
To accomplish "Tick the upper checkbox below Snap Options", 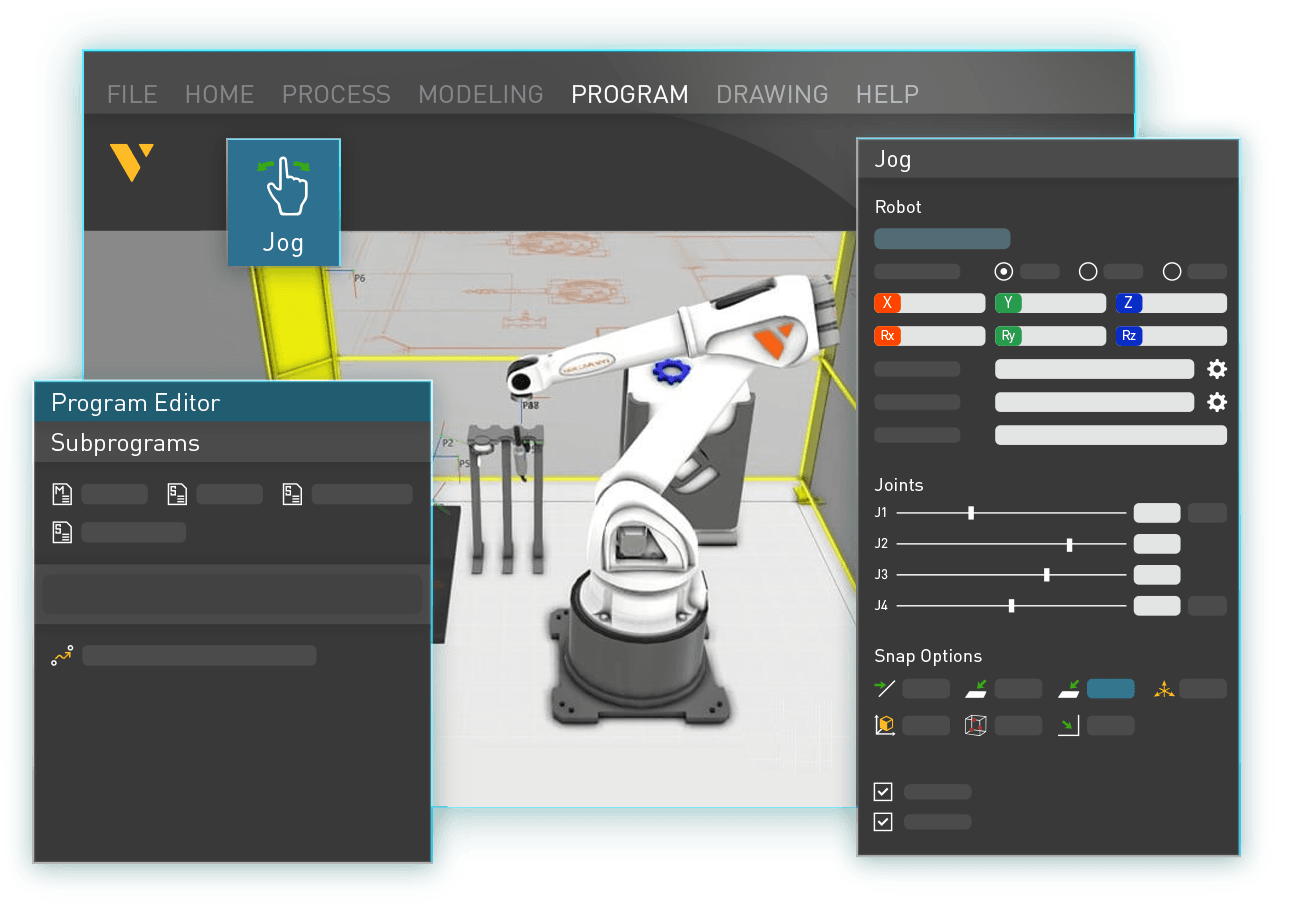I will click(883, 792).
